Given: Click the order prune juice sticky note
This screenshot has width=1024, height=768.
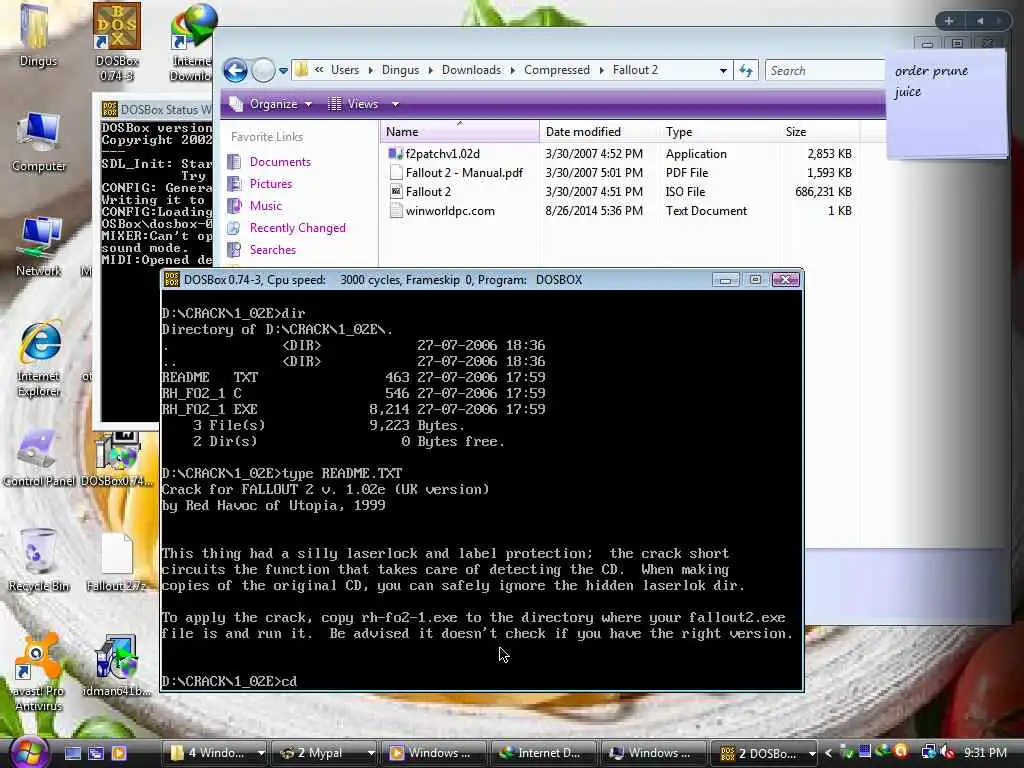Looking at the screenshot, I should [946, 104].
